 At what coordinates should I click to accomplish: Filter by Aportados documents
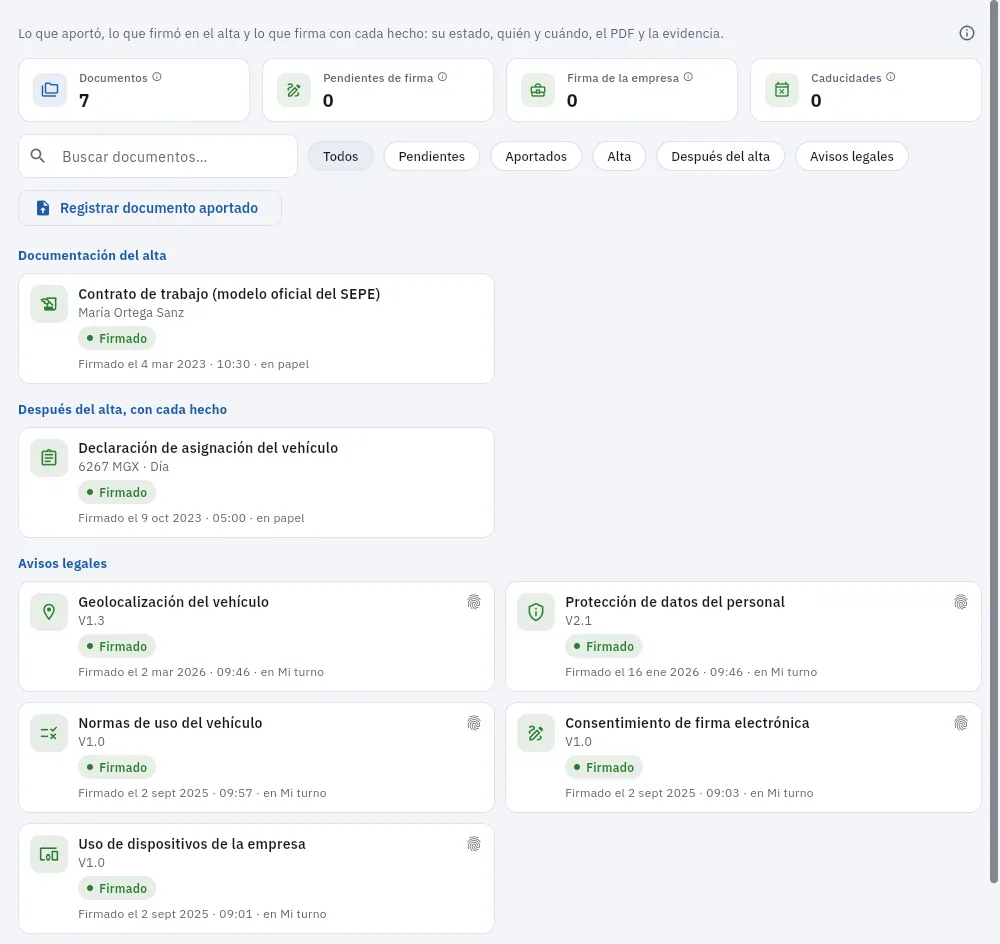536,156
